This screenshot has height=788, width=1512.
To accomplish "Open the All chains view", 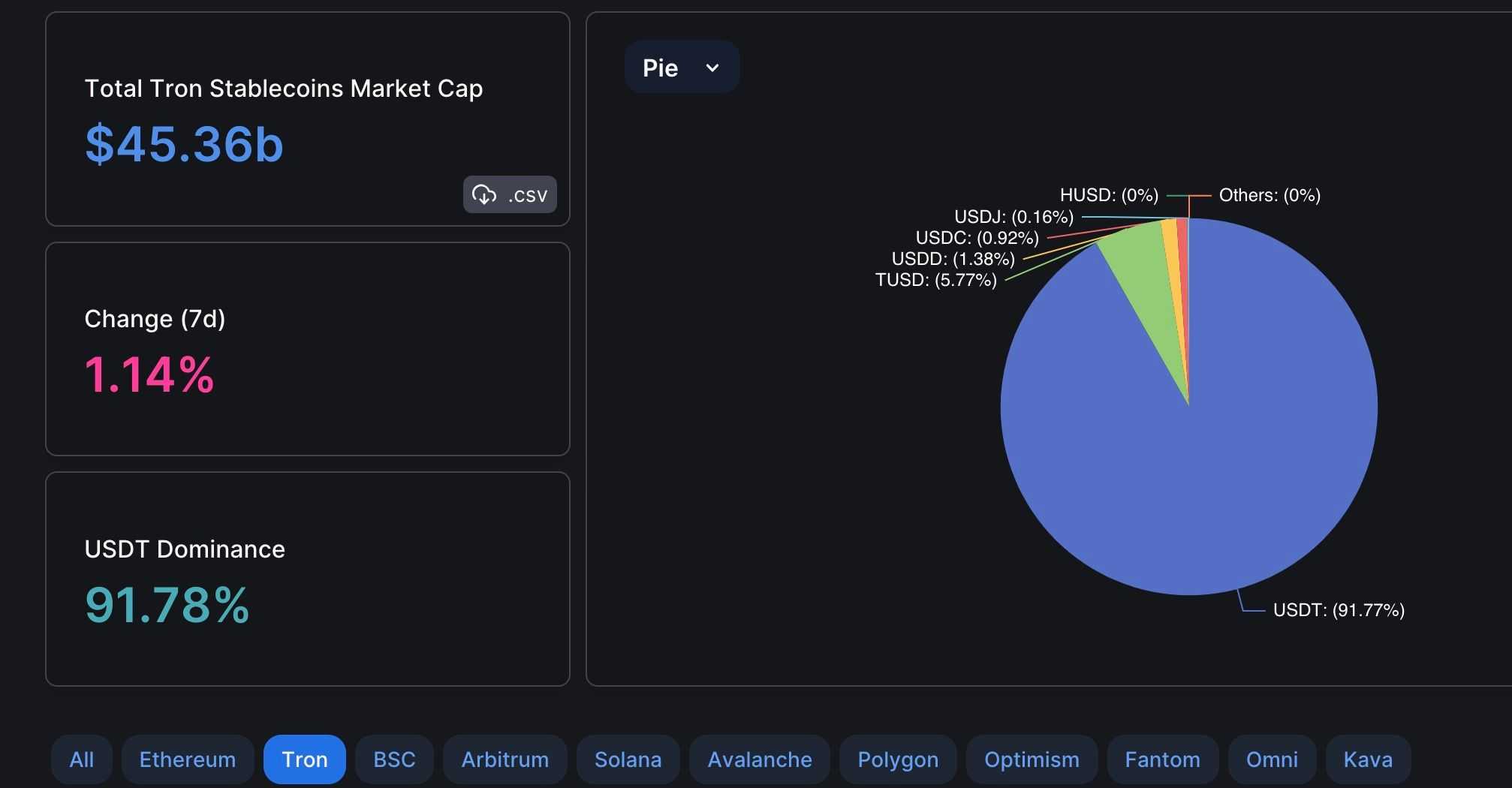I will 81,759.
